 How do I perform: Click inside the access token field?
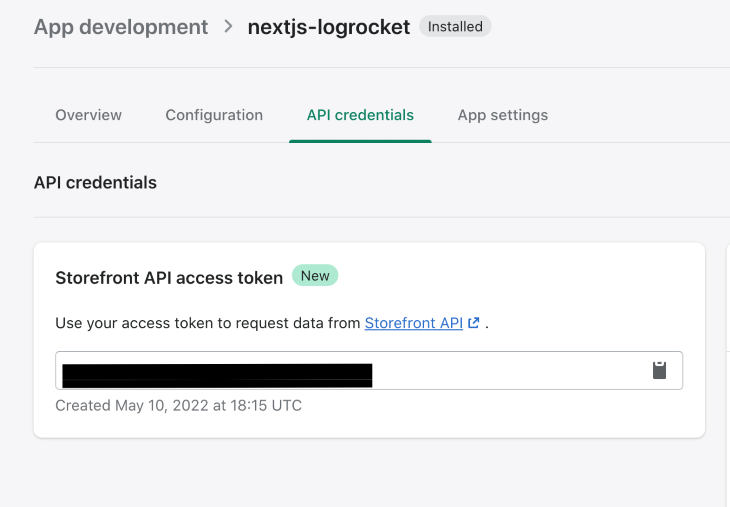click(x=369, y=371)
